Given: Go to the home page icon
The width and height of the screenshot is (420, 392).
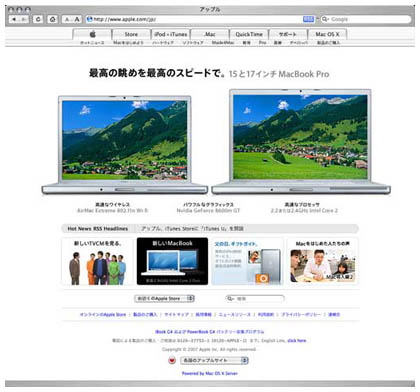Looking at the screenshot, I should click(53, 19).
